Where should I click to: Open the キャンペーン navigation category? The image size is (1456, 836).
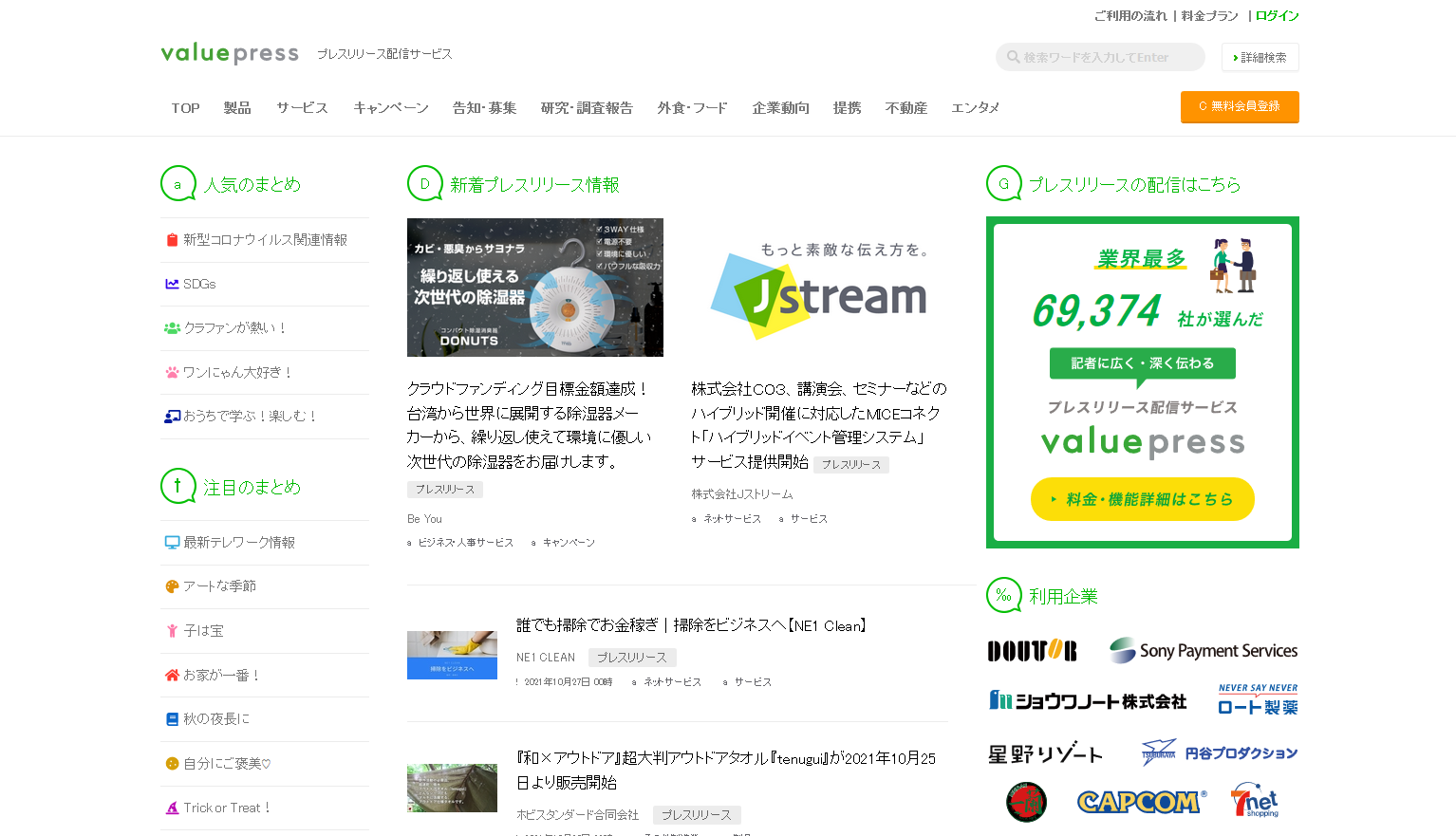(390, 108)
